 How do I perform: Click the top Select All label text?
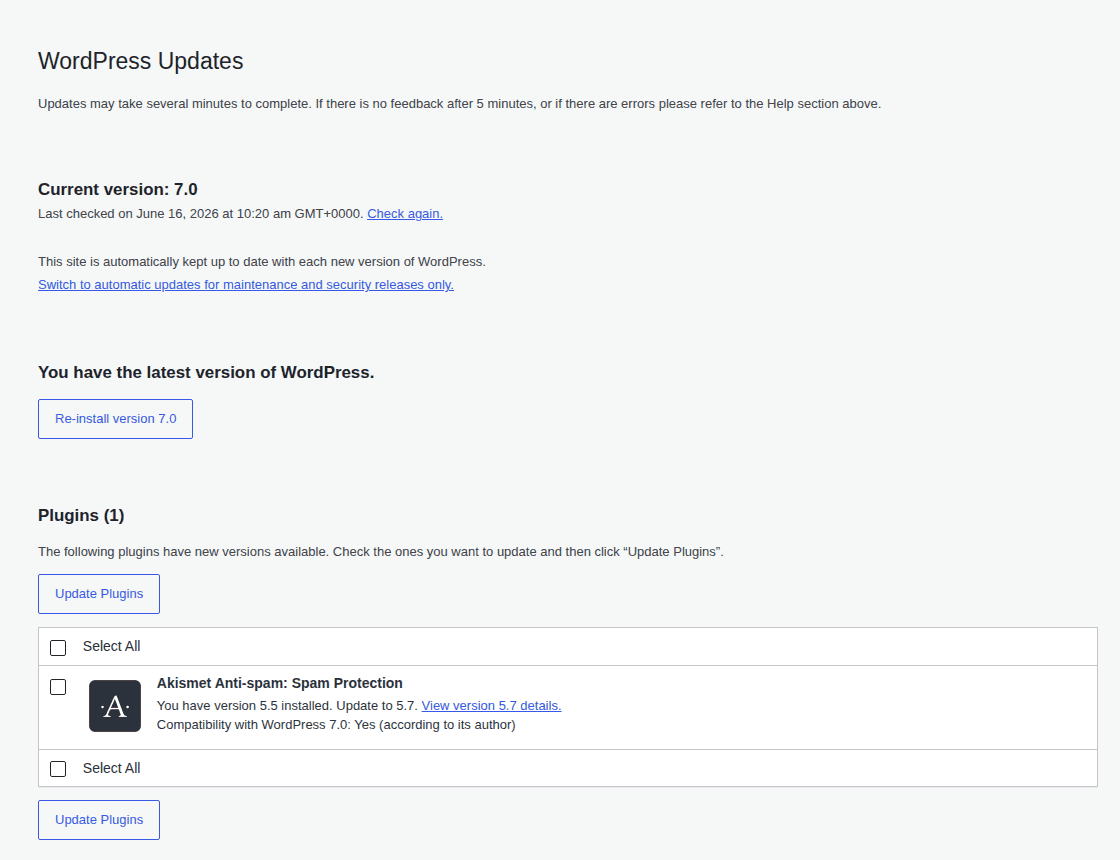click(x=111, y=646)
